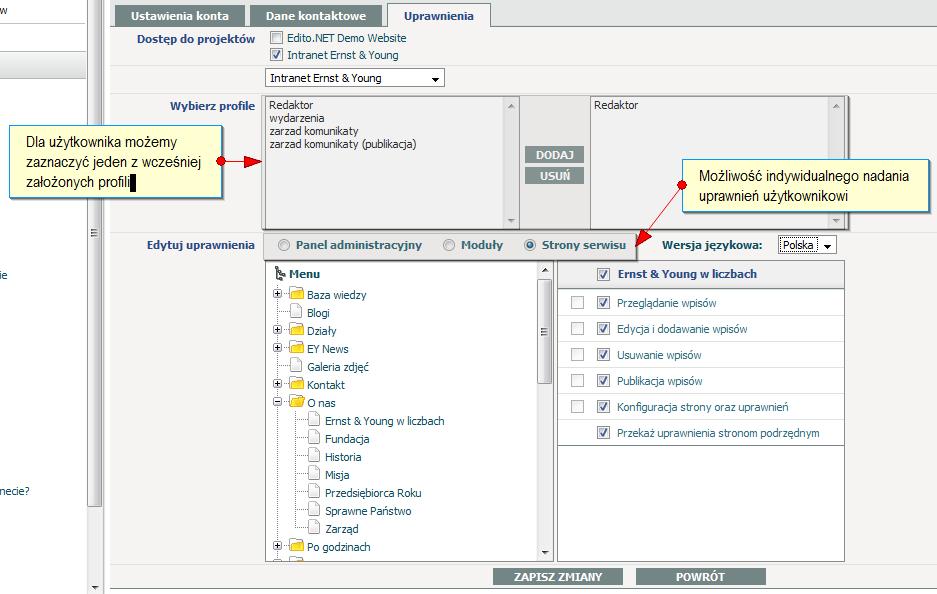Open Ernst & Young w liczbach tree item
This screenshot has width=937, height=594.
384,421
